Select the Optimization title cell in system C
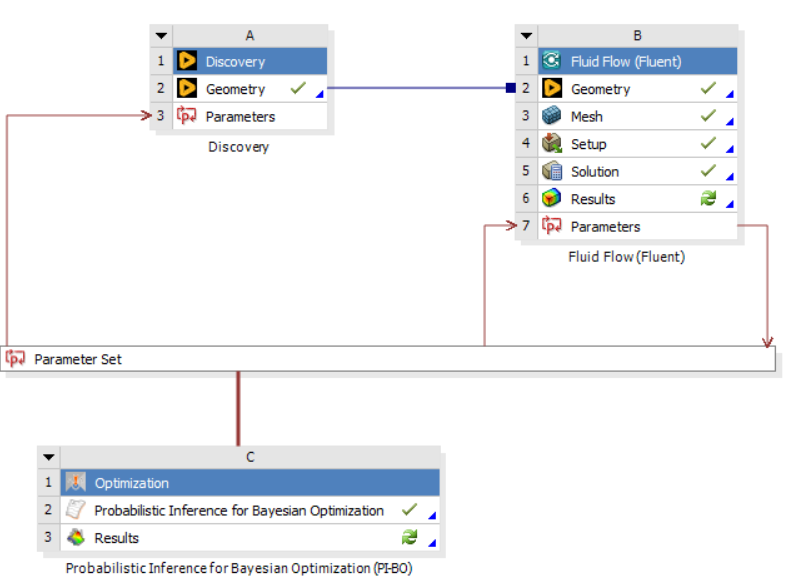 pos(132,483)
